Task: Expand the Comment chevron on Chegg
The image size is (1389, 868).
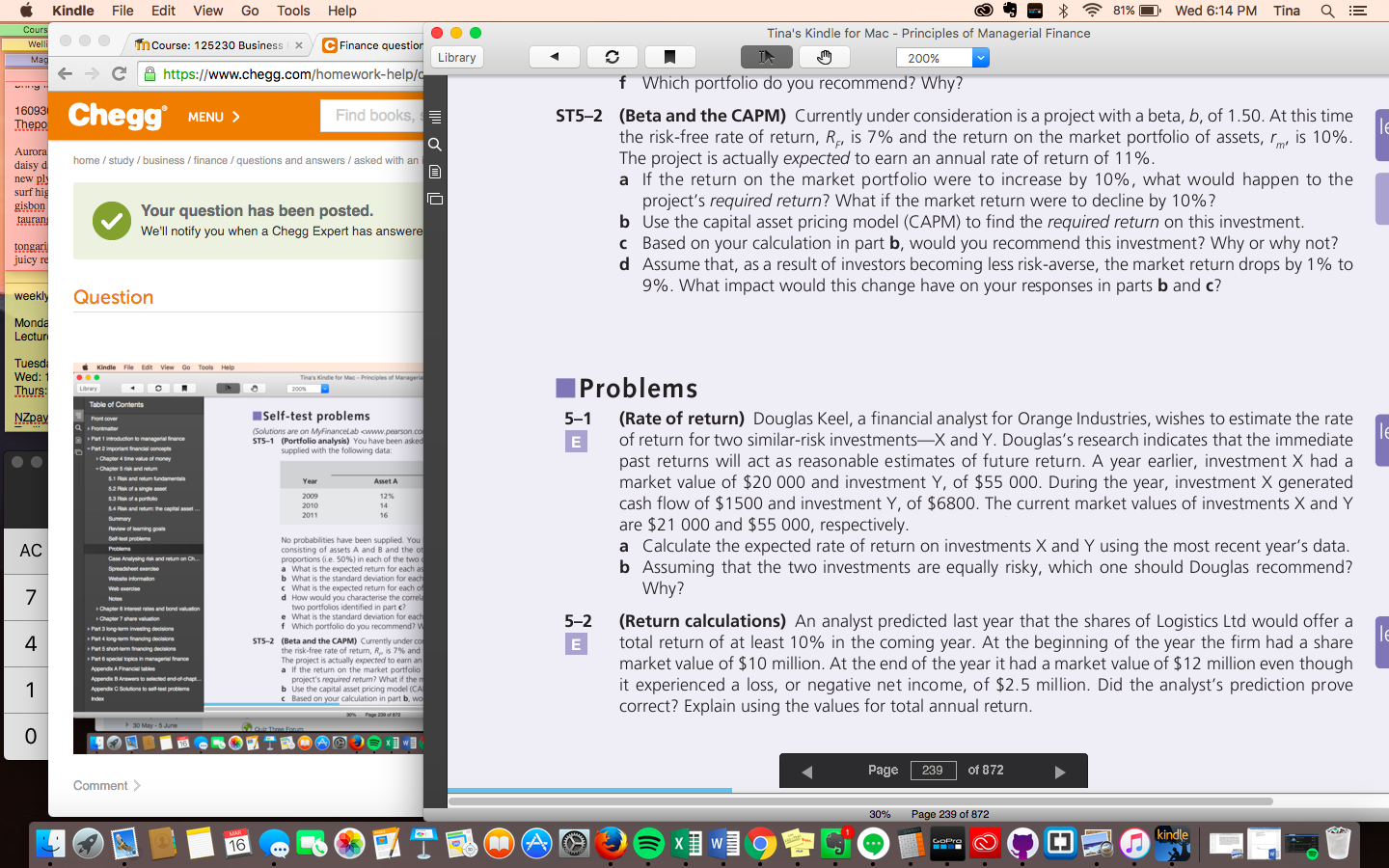Action: [136, 786]
